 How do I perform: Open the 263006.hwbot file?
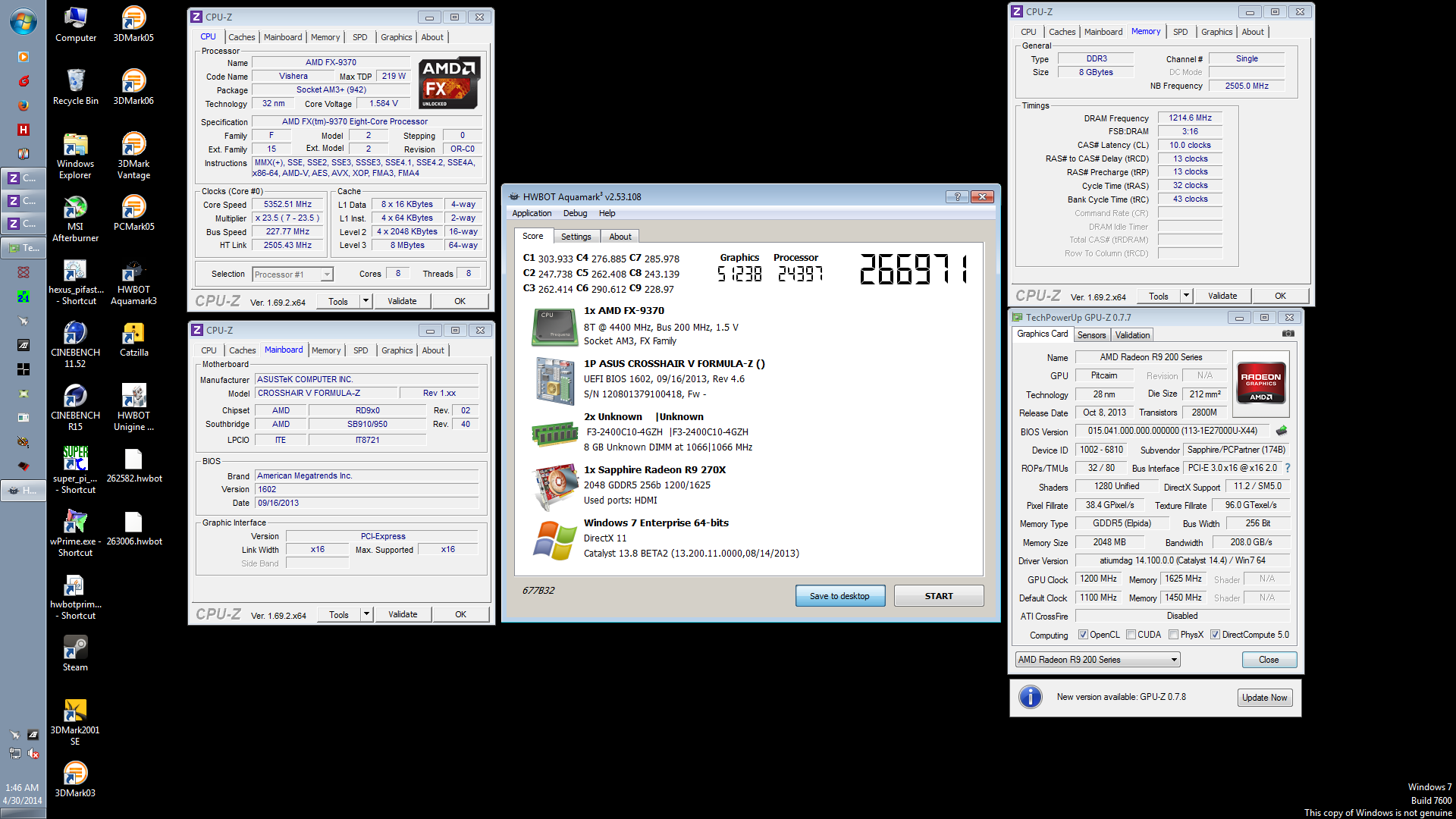pos(133,528)
